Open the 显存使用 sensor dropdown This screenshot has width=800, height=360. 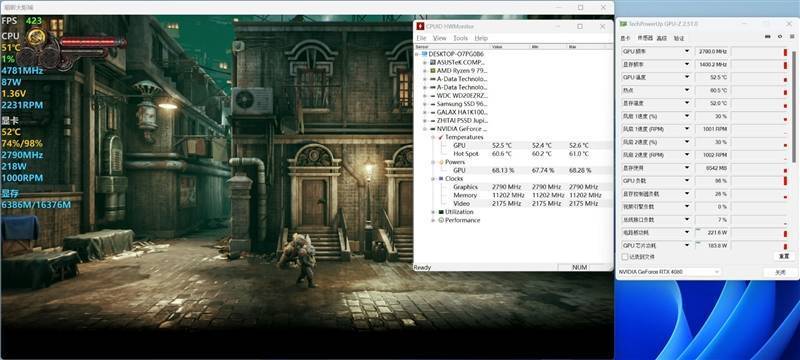[x=687, y=168]
